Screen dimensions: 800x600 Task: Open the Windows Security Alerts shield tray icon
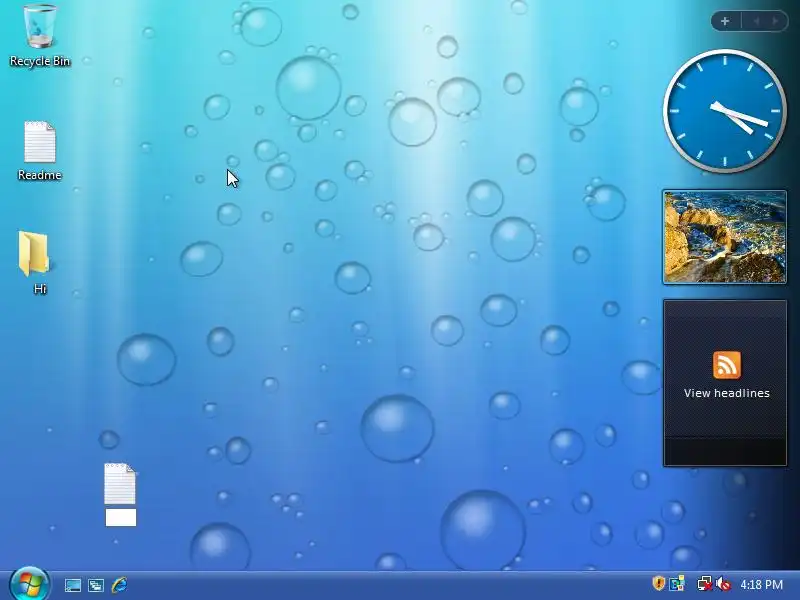click(659, 583)
